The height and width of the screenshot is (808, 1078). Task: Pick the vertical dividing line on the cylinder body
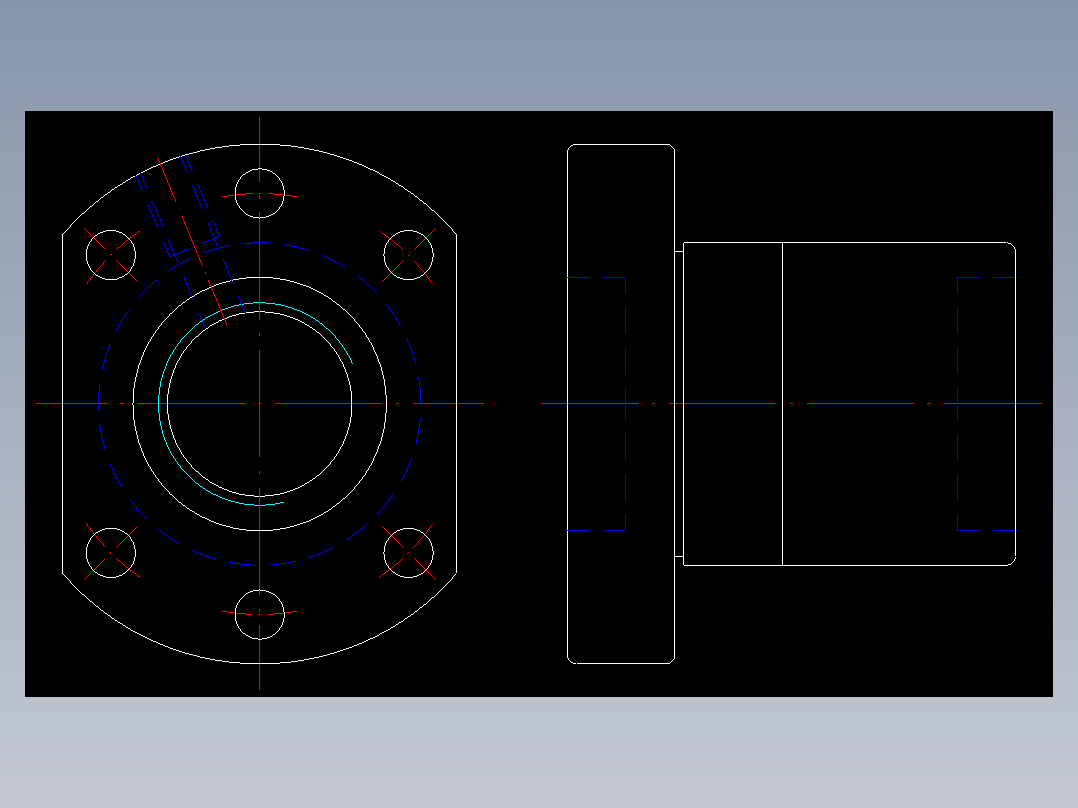[782, 404]
